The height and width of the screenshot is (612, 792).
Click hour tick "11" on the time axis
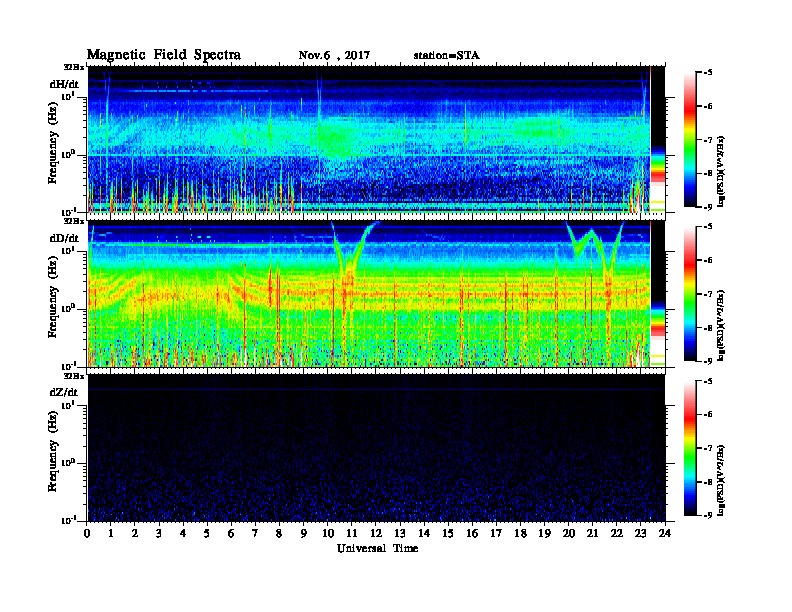(352, 533)
